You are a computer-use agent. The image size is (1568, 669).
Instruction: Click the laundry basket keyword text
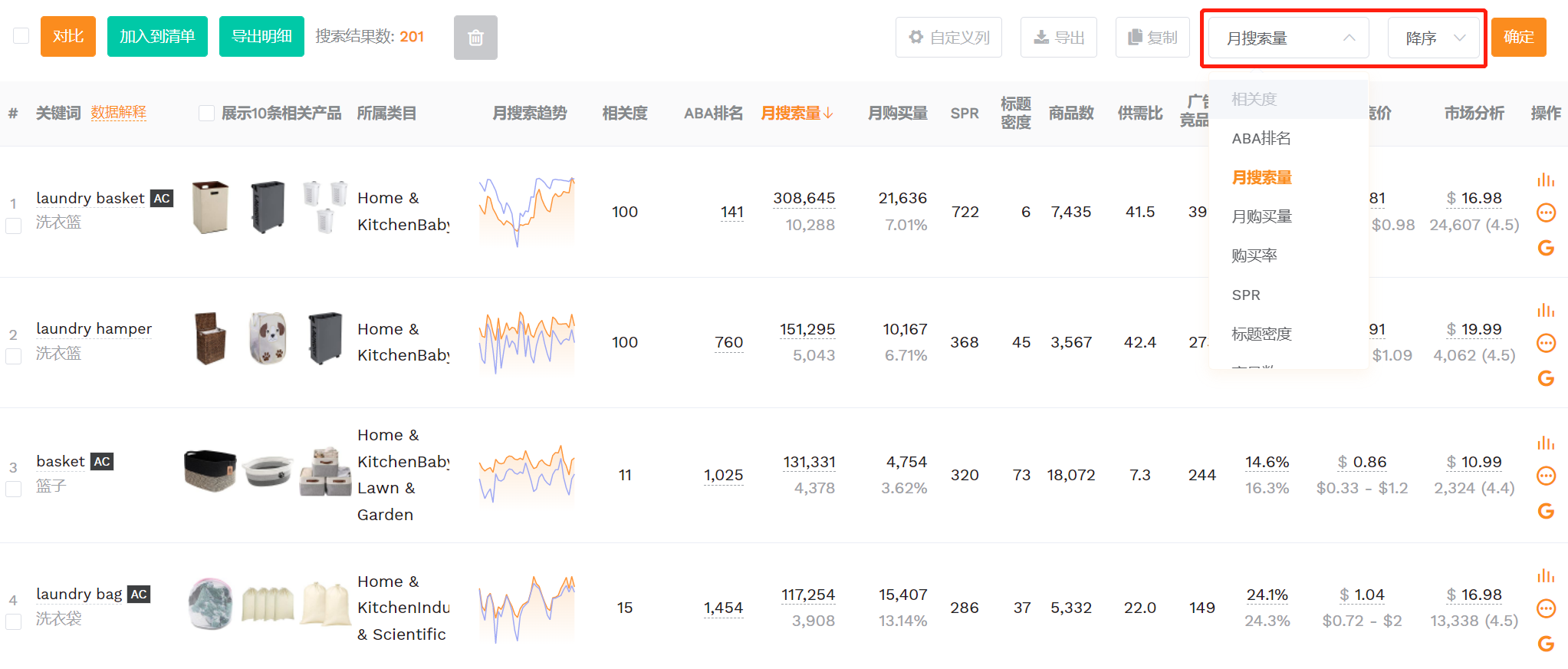point(90,198)
